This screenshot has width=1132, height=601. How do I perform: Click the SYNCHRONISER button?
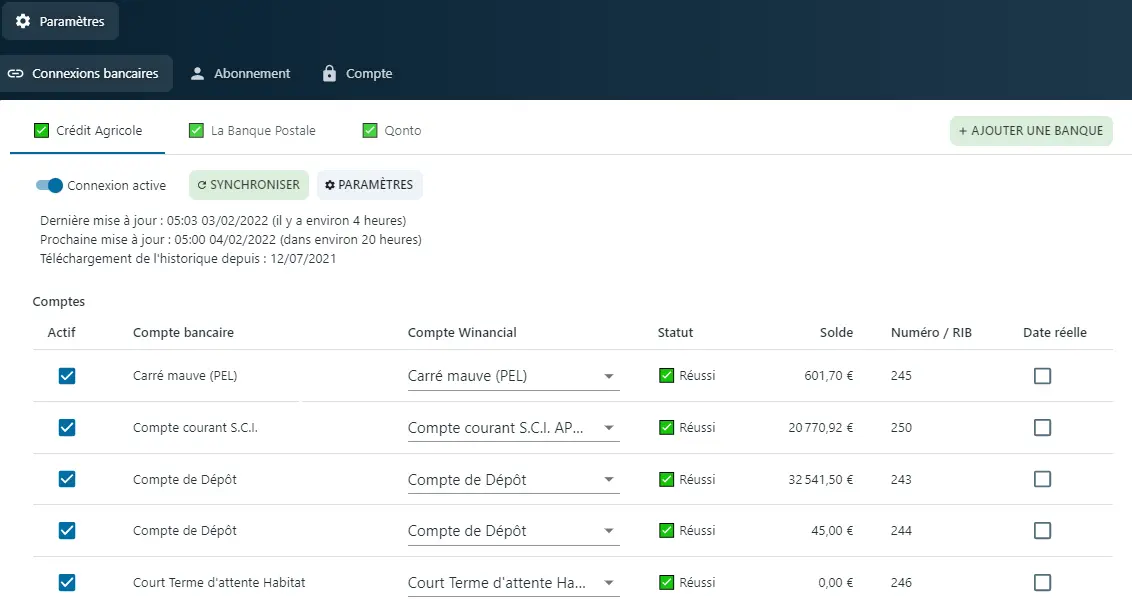pos(248,184)
